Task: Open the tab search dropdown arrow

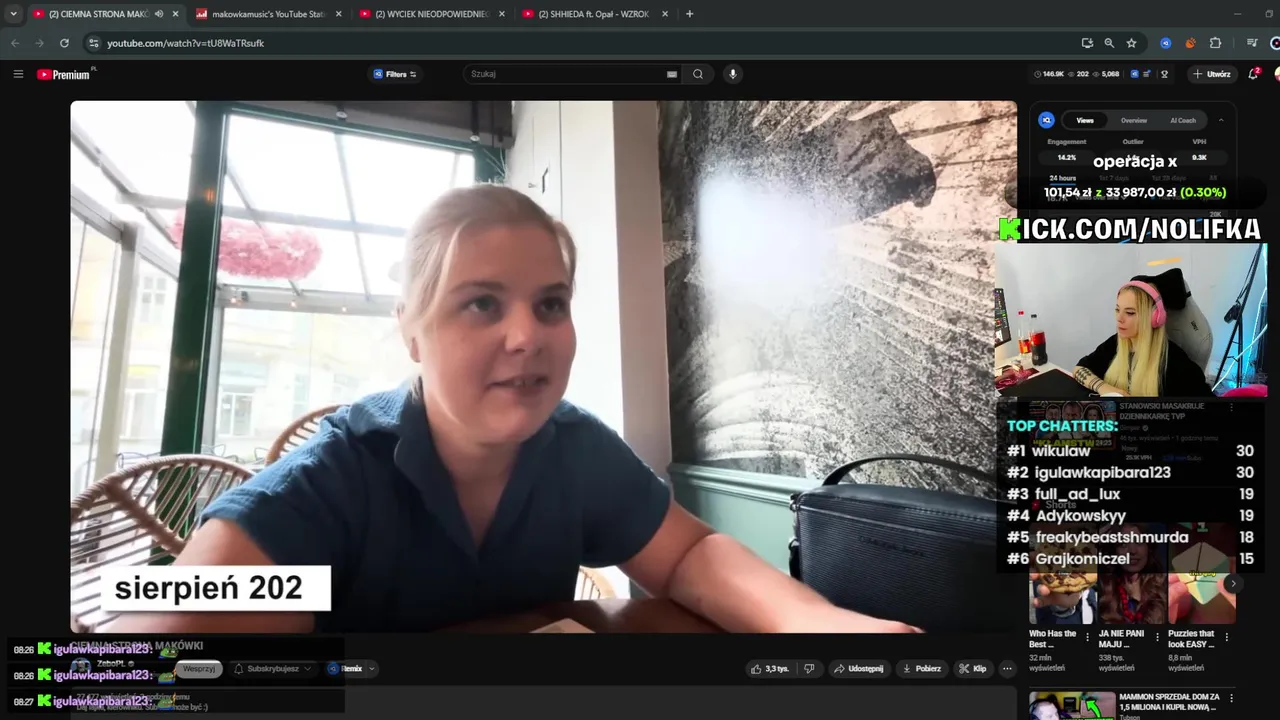Action: point(13,14)
